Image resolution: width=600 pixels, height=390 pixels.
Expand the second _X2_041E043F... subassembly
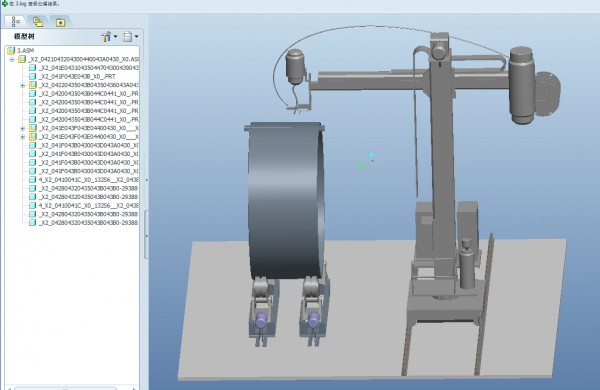tap(23, 137)
